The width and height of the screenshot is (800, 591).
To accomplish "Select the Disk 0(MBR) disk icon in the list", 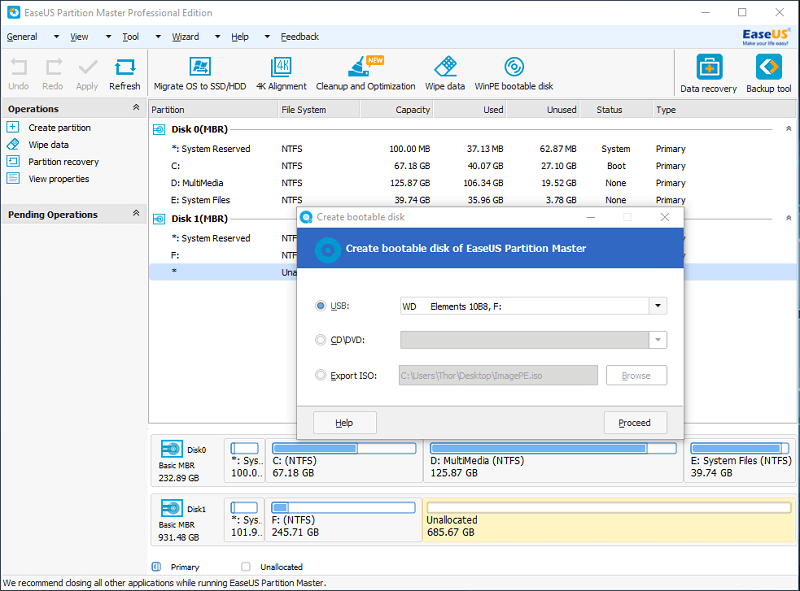I will [159, 130].
